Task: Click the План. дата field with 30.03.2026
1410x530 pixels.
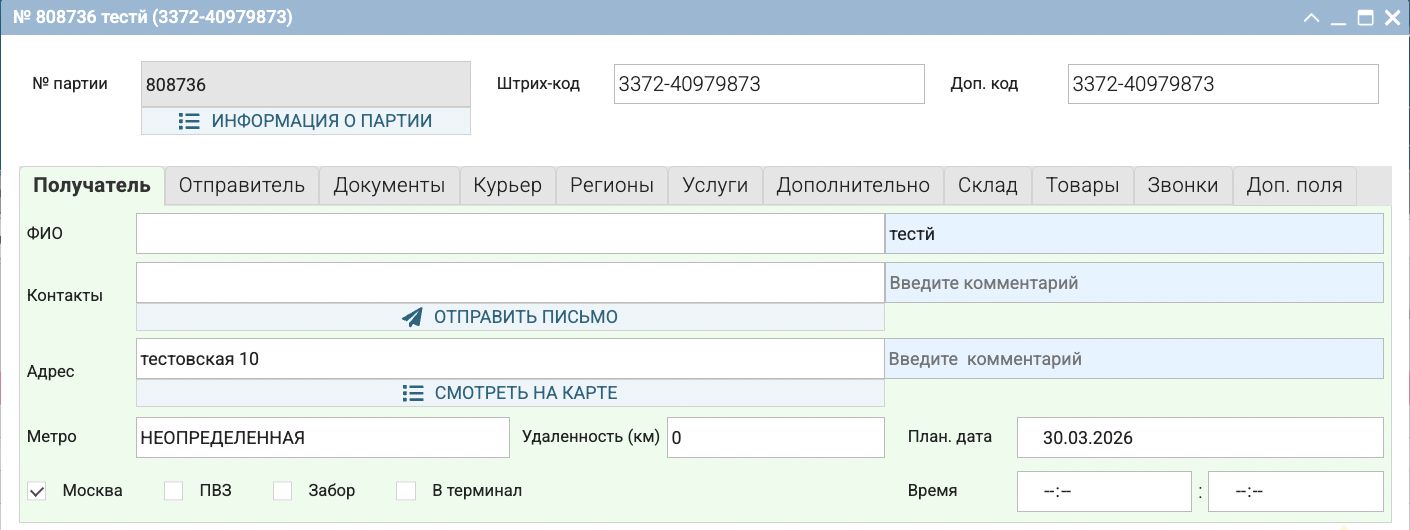Action: 1200,438
